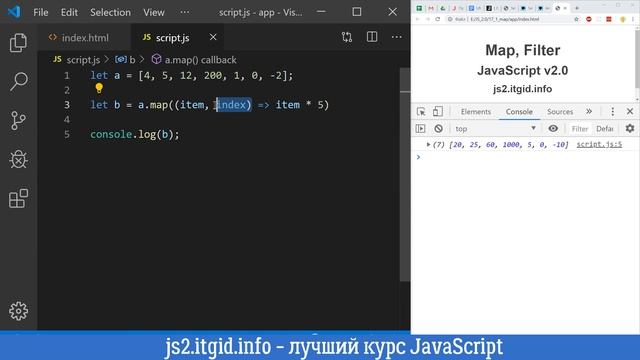Click the VS Code logo icon
Viewport: 640px width, 360px height.
click(x=14, y=12)
